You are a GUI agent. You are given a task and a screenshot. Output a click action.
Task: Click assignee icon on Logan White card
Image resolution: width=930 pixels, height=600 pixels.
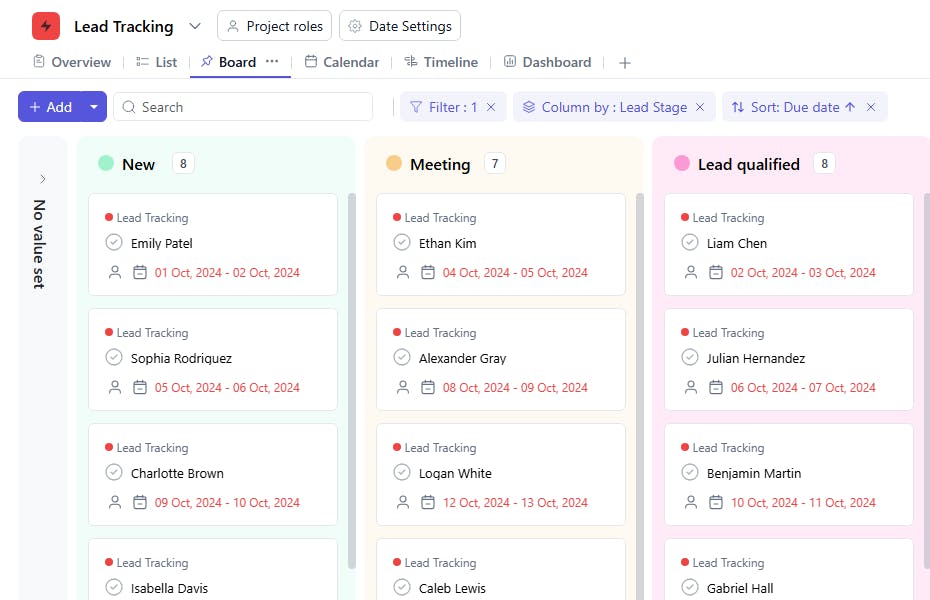click(403, 502)
